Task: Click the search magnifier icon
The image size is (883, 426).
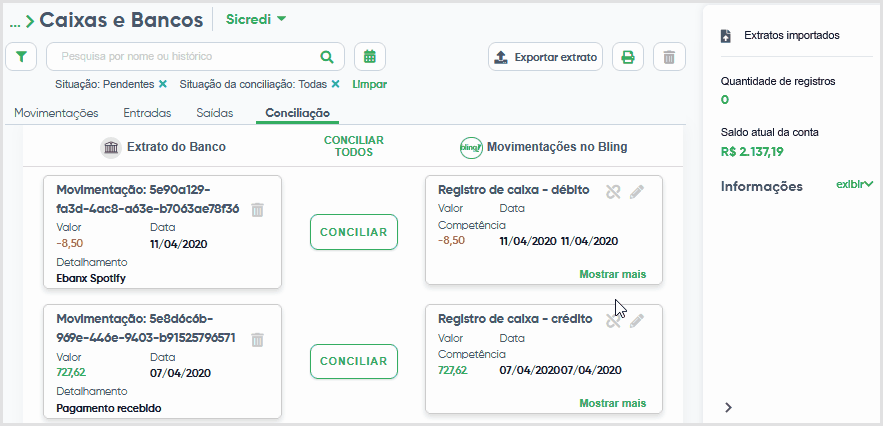Action: coord(327,56)
